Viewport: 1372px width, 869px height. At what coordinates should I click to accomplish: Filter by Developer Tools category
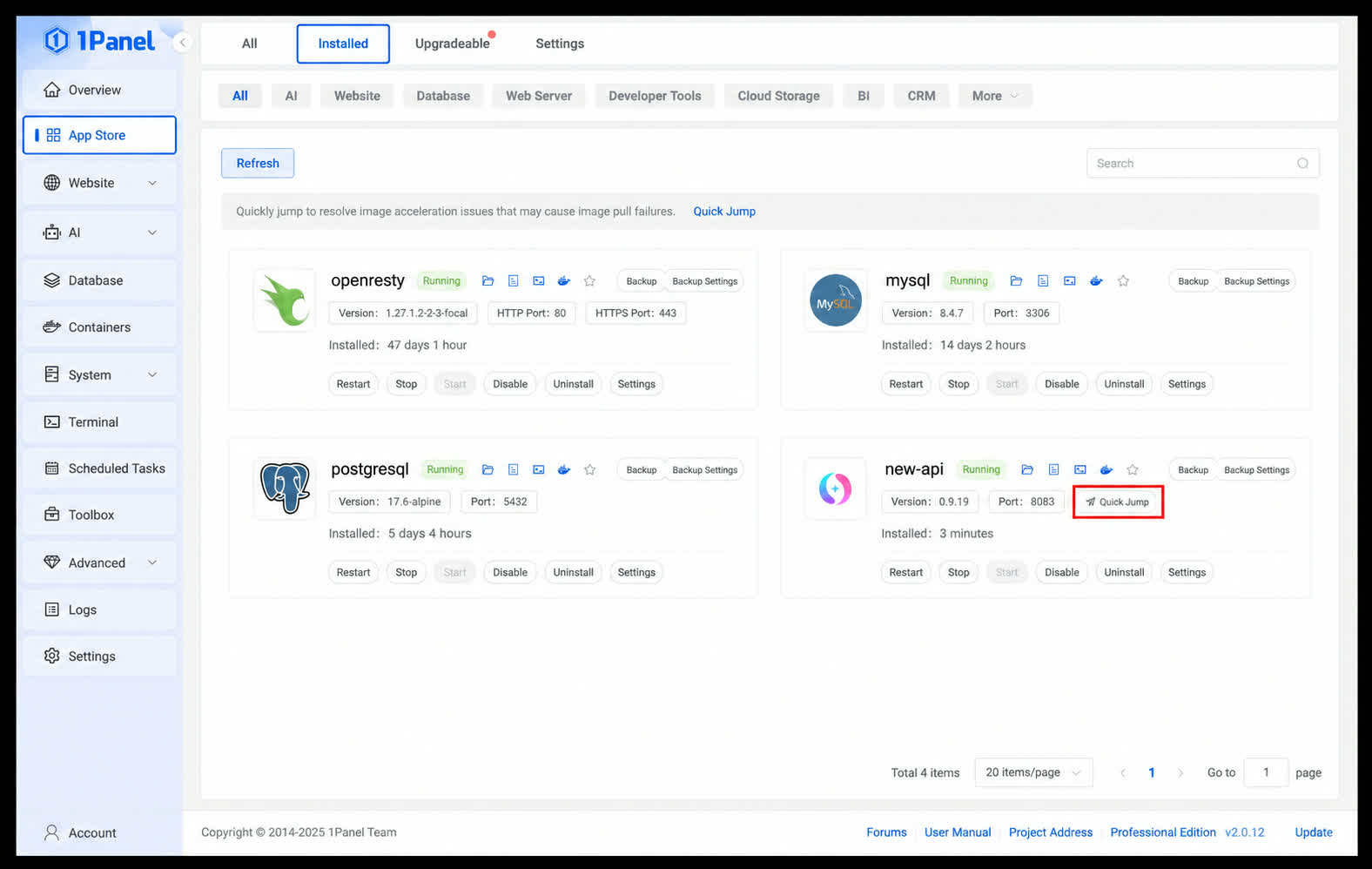tap(655, 96)
